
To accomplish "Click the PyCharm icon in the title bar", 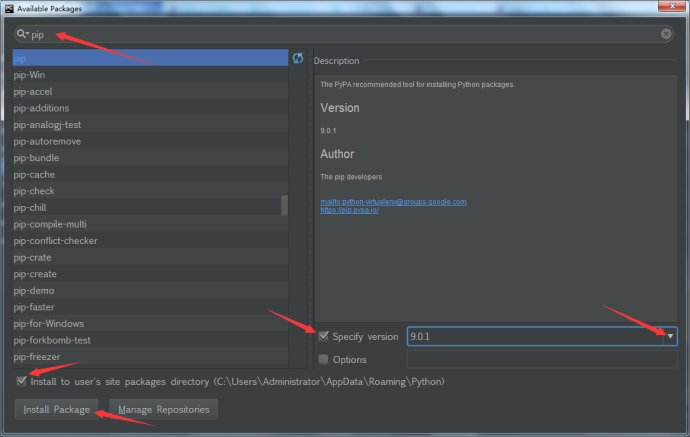I will pos(9,8).
